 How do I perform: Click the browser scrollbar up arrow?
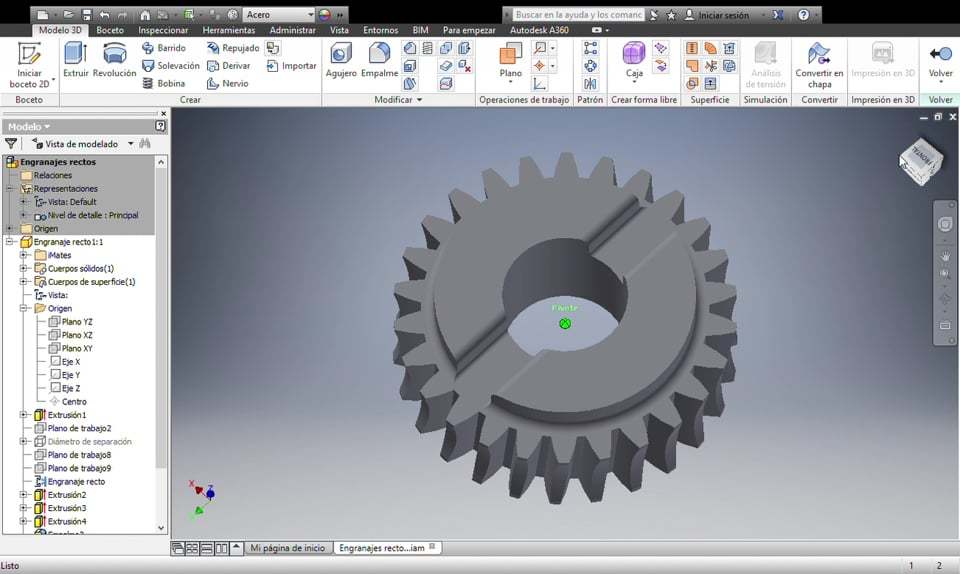pos(161,162)
